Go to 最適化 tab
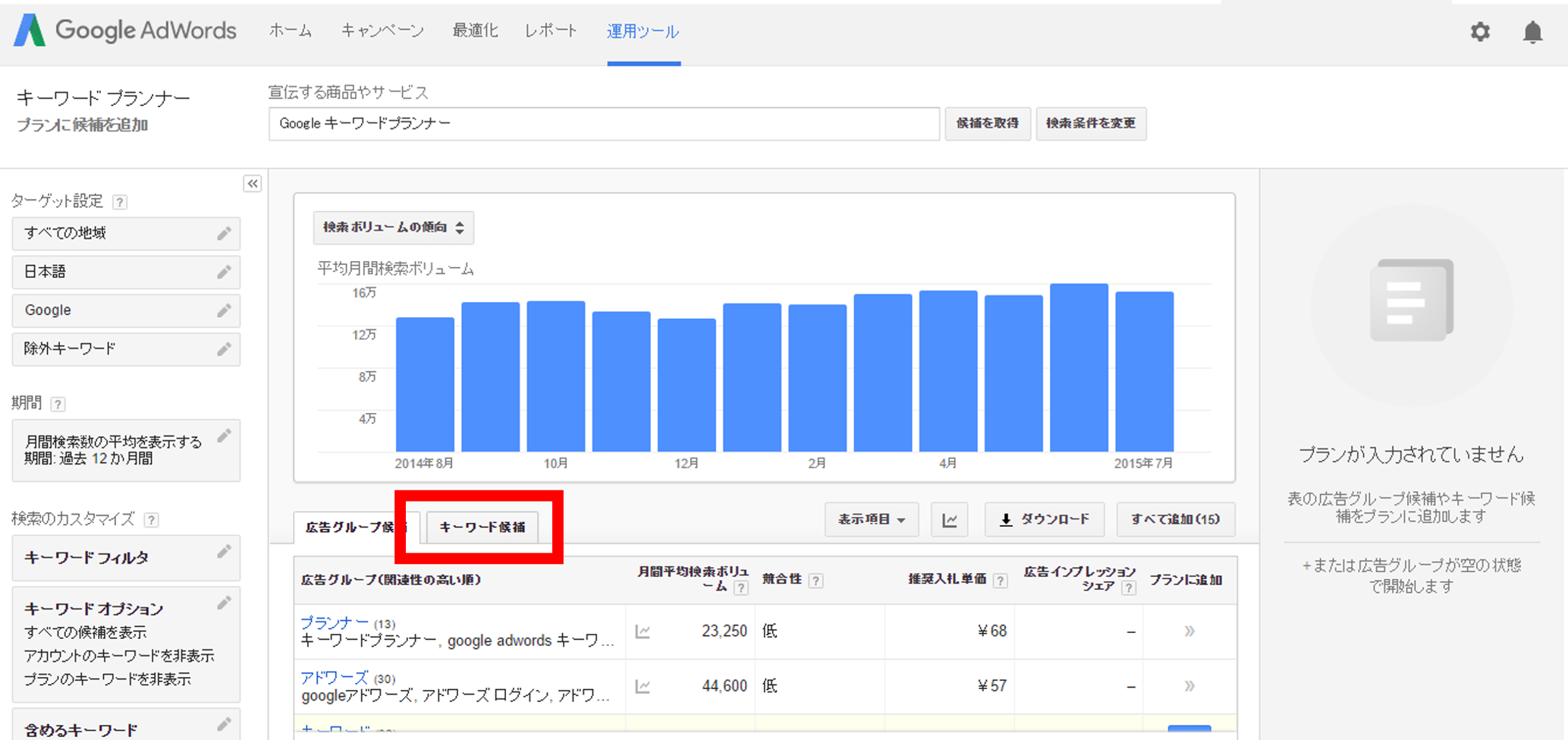This screenshot has width=1568, height=740. point(475,31)
